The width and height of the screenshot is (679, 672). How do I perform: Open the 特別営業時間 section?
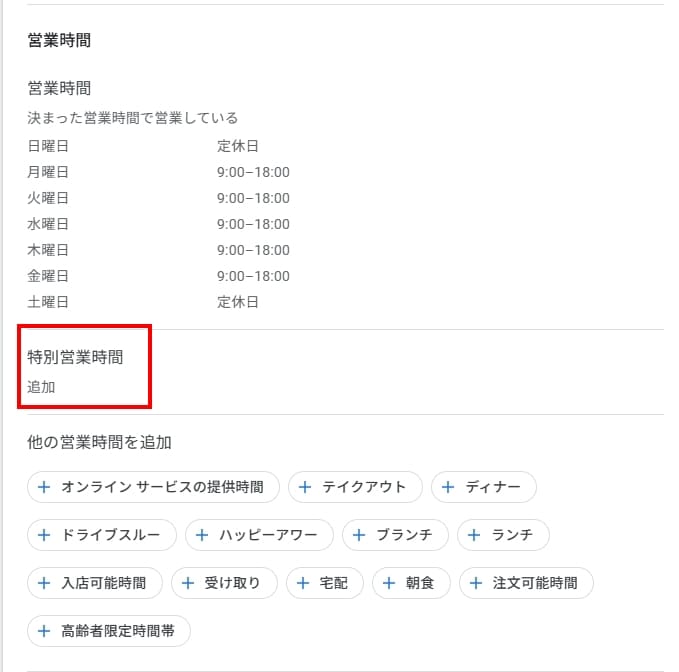[75, 356]
